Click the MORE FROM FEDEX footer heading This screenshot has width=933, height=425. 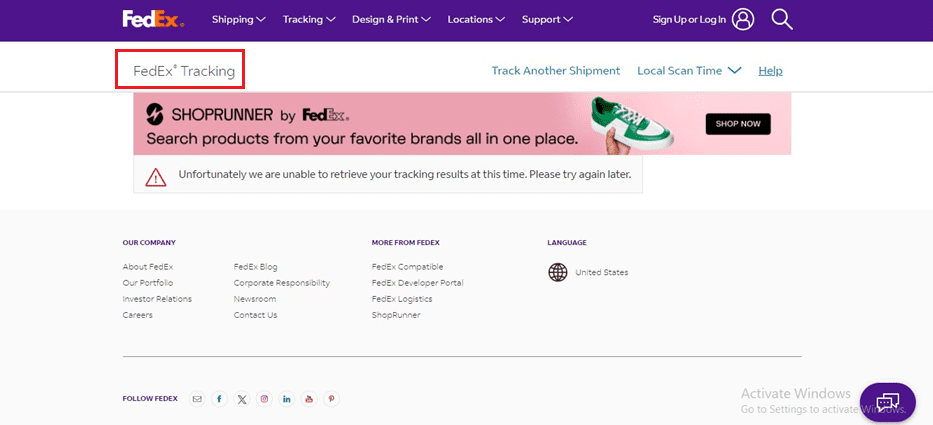(x=406, y=243)
